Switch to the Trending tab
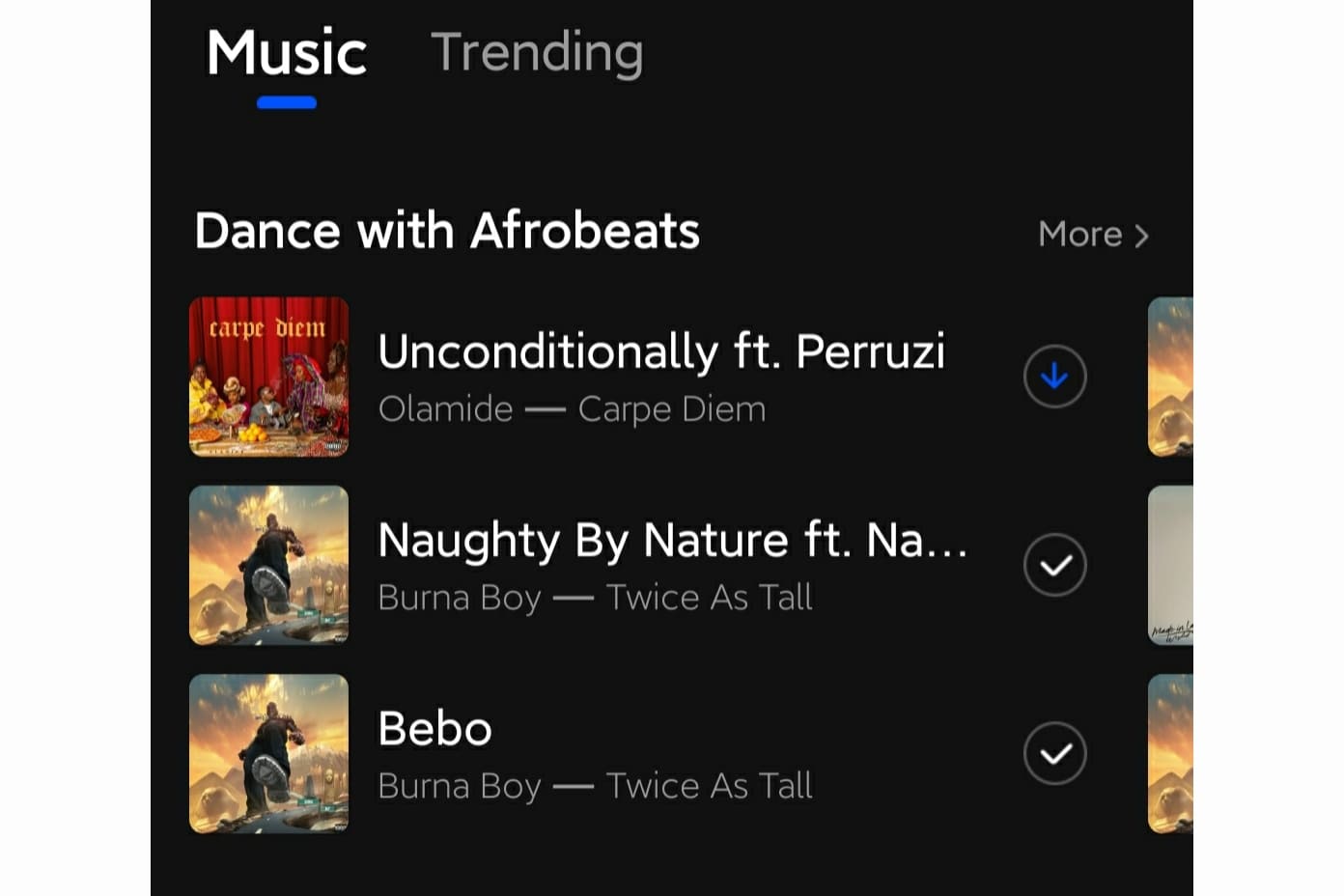This screenshot has height=896, width=1344. [x=537, y=52]
